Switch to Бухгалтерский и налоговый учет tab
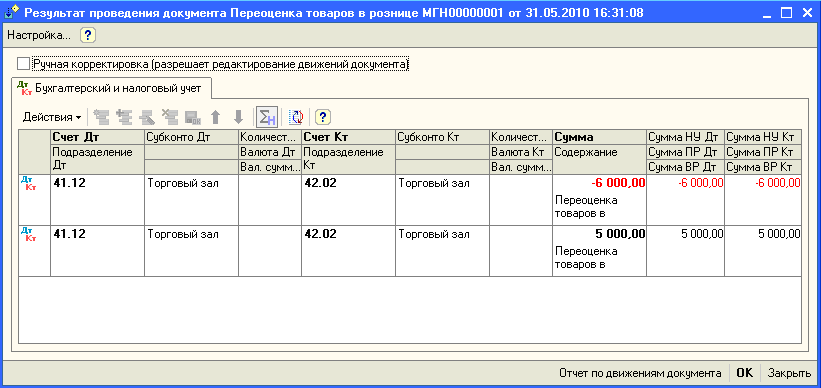Screen dimensions: 821x388 click(112, 88)
